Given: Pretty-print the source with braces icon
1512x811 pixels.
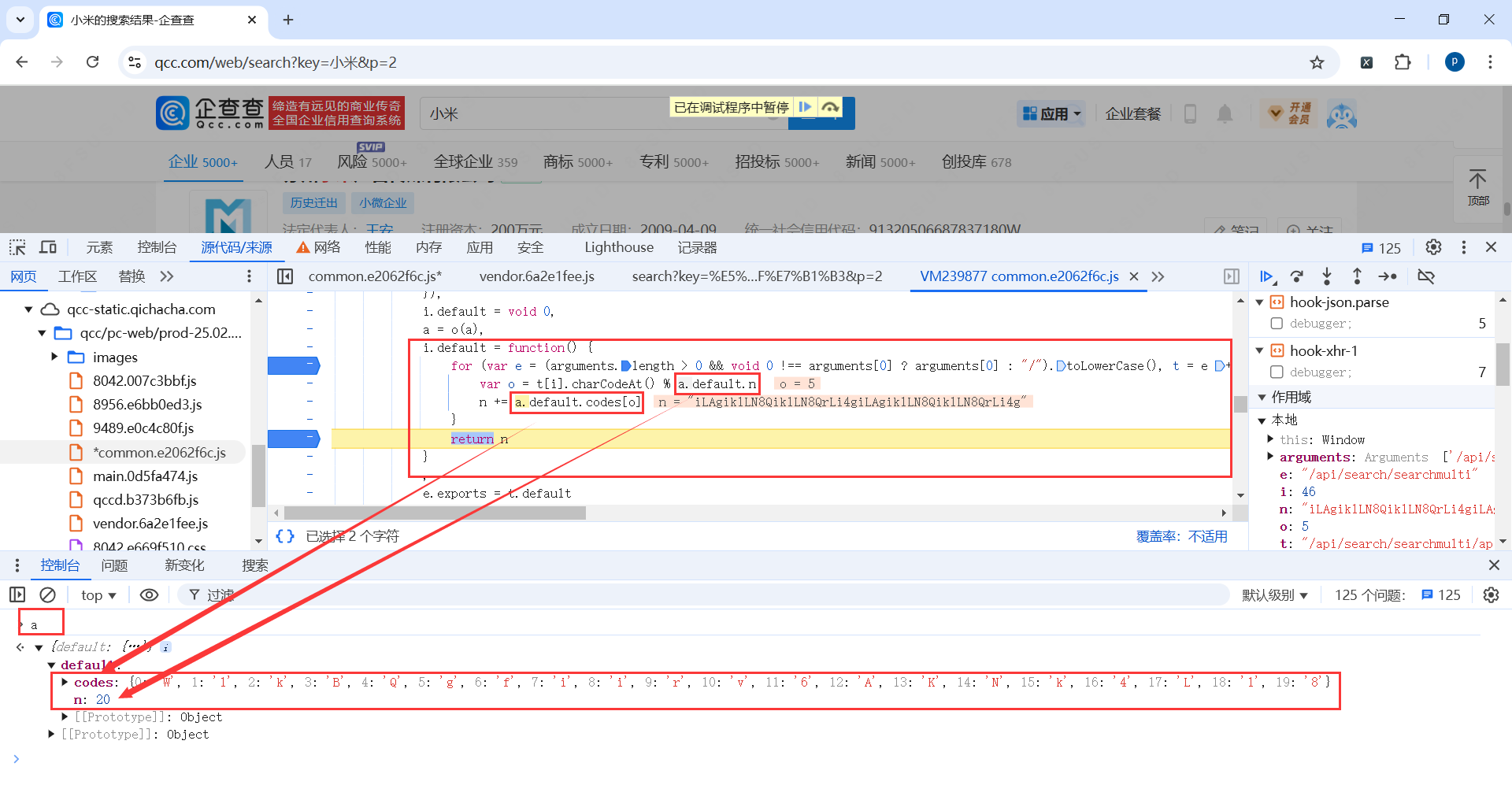Looking at the screenshot, I should (285, 536).
